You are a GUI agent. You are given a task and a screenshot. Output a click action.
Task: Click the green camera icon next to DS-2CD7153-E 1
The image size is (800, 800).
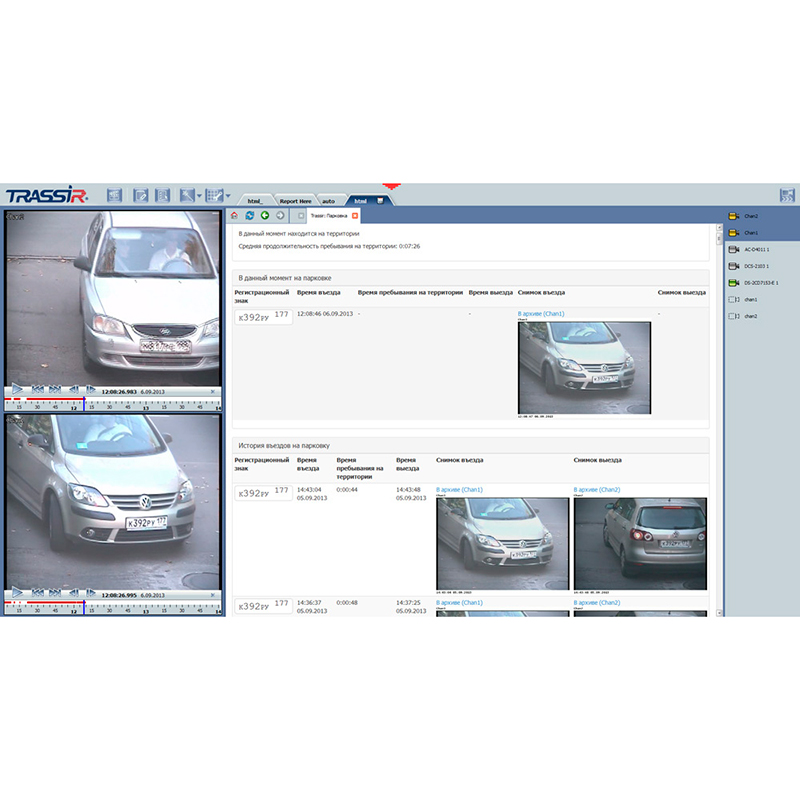tap(733, 282)
